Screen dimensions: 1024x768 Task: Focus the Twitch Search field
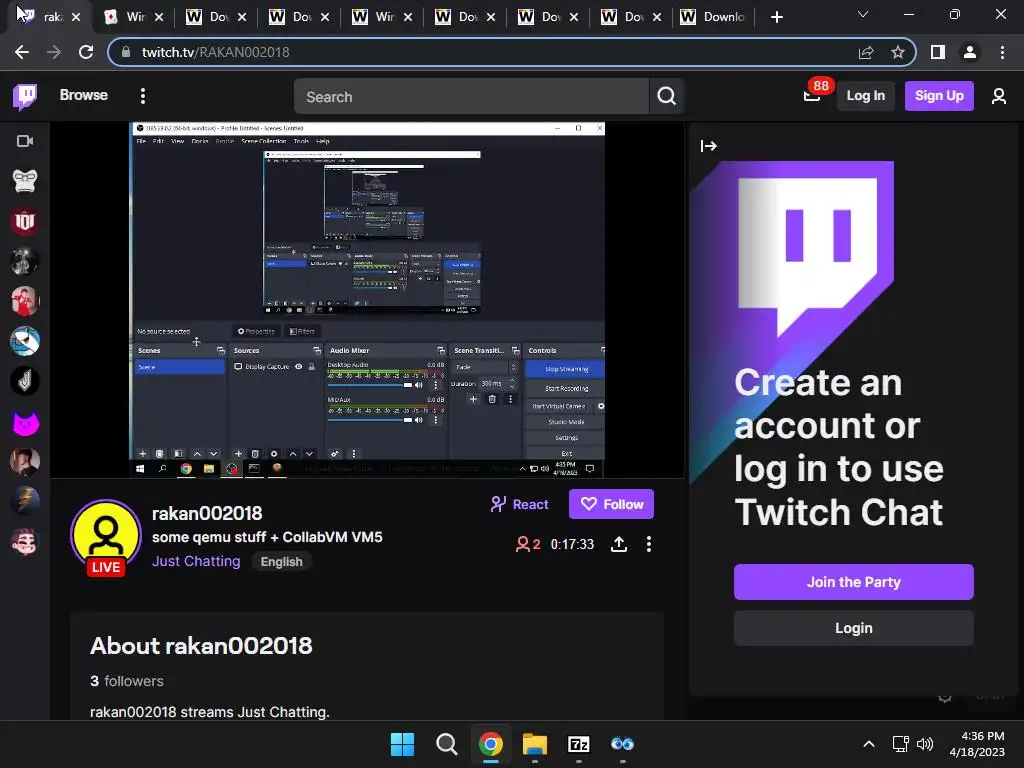[471, 97]
